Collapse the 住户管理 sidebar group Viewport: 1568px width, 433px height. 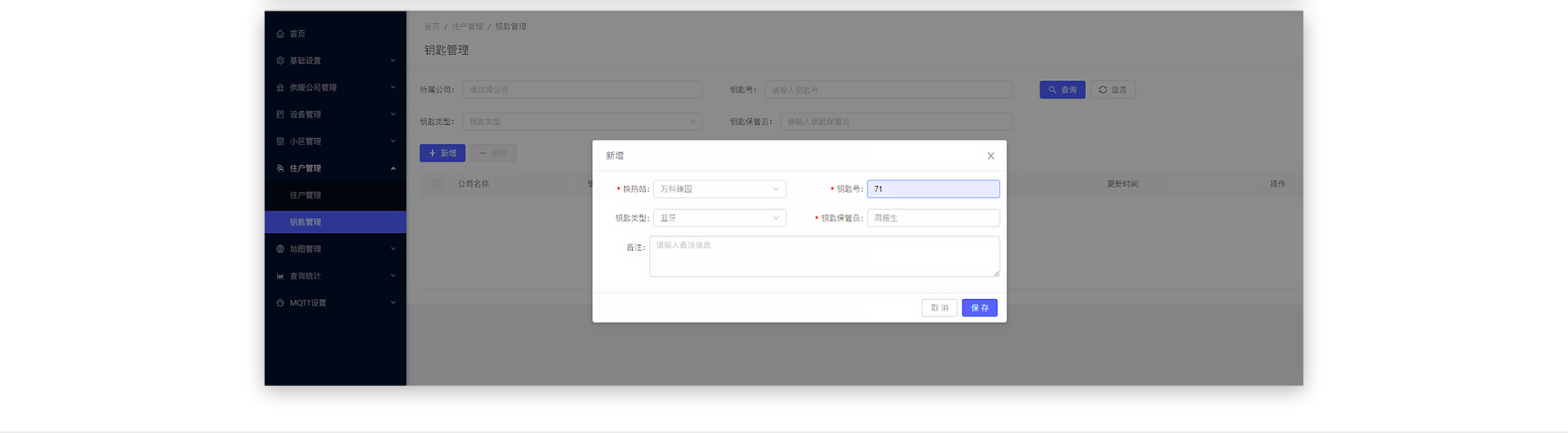pos(393,168)
